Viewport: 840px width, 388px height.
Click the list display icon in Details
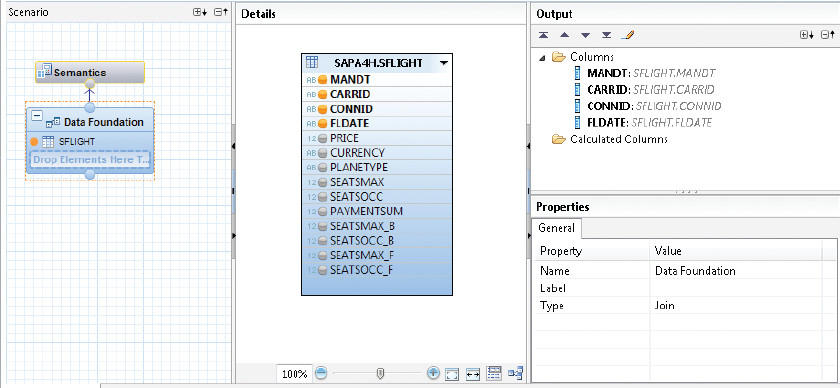point(494,373)
